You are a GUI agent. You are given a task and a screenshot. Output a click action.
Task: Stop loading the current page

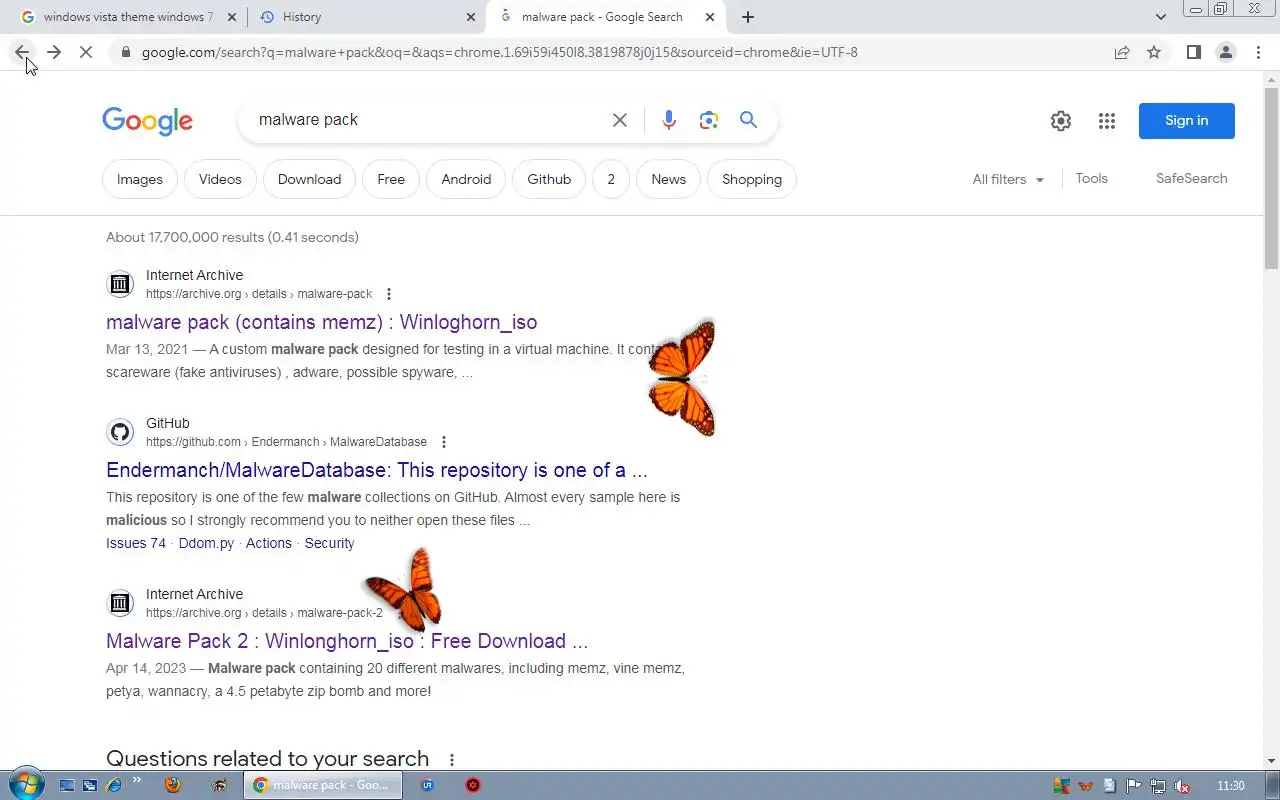point(86,52)
